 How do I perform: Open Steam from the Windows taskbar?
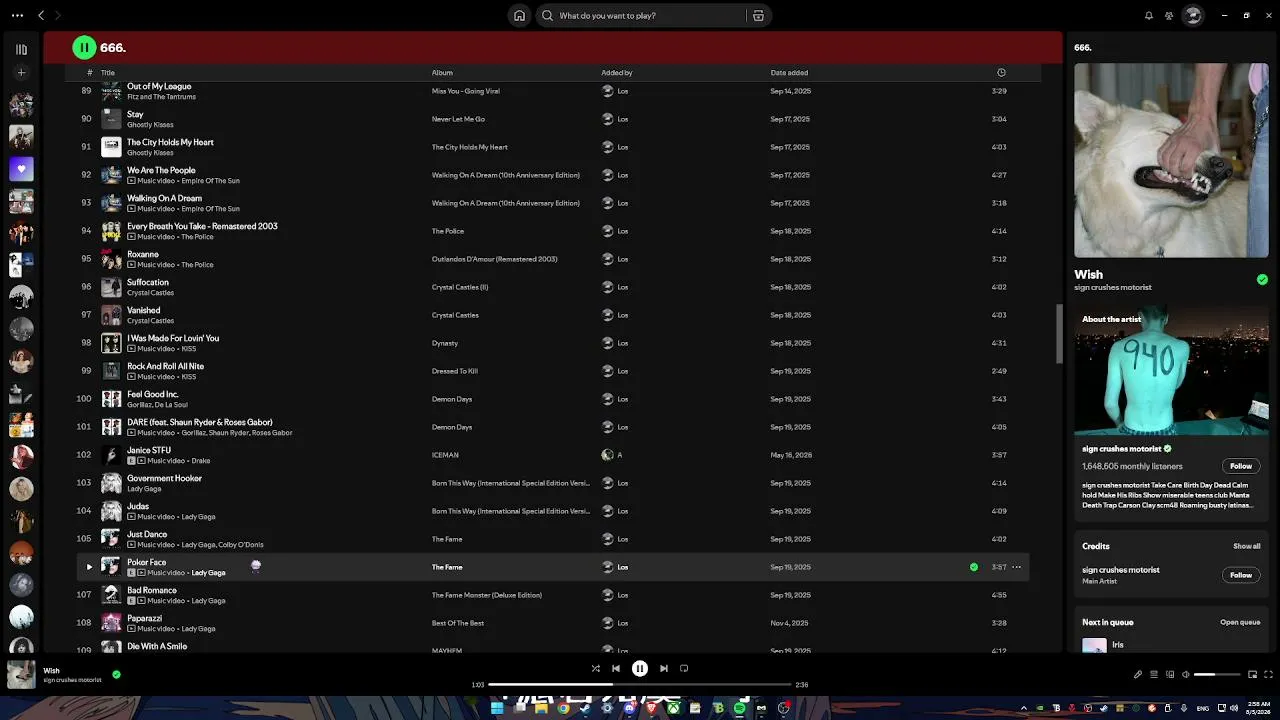585,708
